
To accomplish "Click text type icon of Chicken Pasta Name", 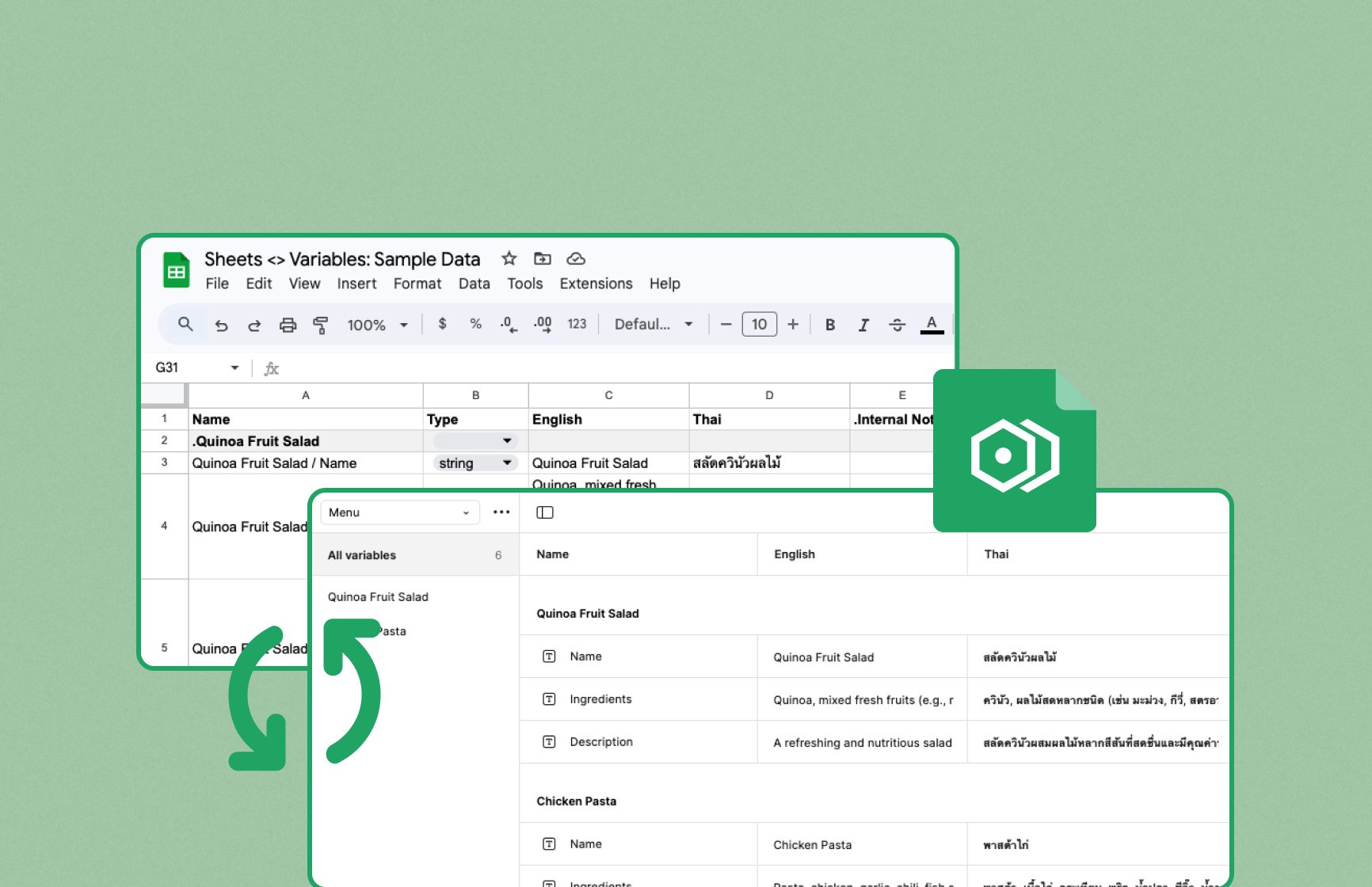I will tap(549, 844).
